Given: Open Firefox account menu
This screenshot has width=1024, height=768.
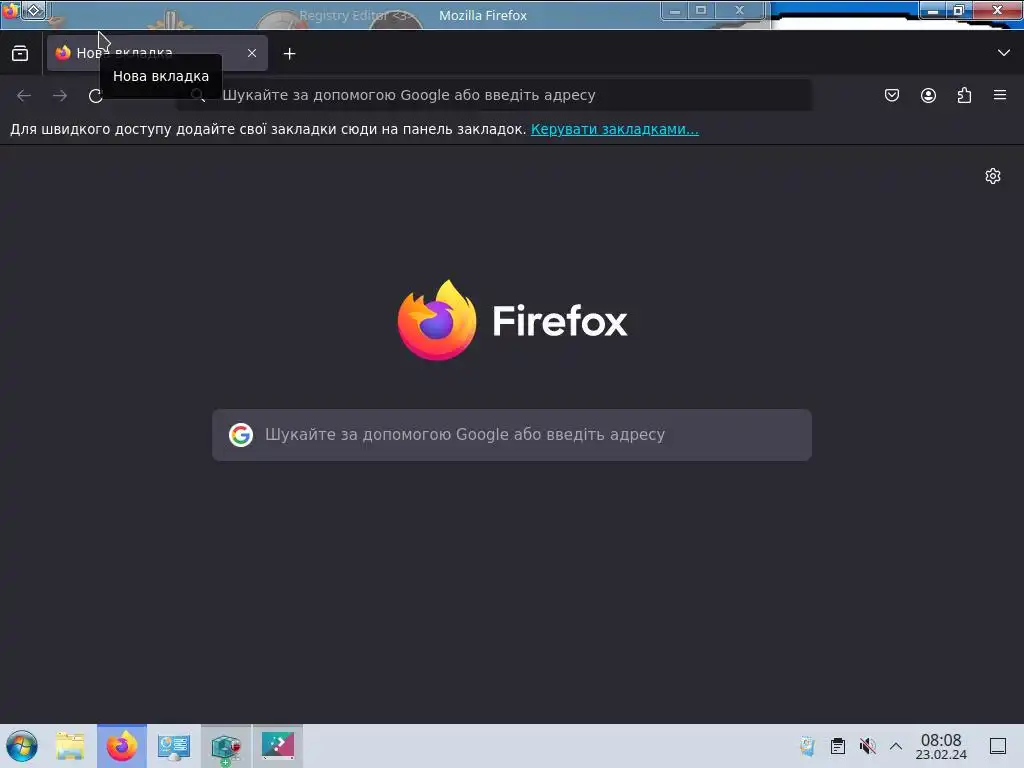Looking at the screenshot, I should pos(928,95).
